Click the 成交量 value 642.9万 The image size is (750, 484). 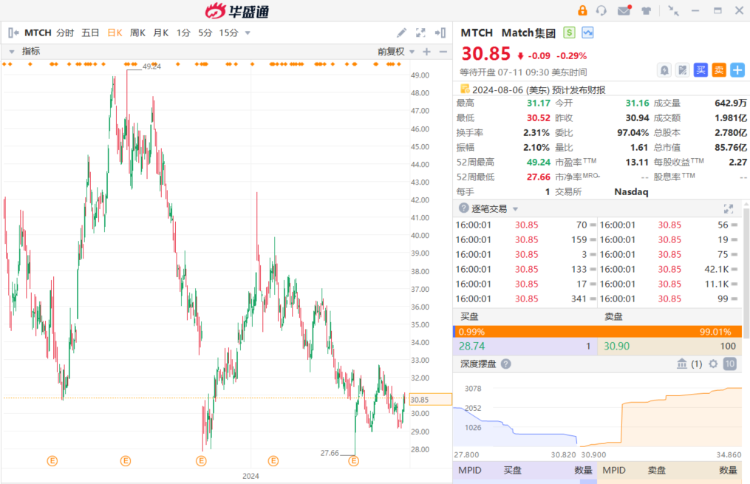[730, 103]
